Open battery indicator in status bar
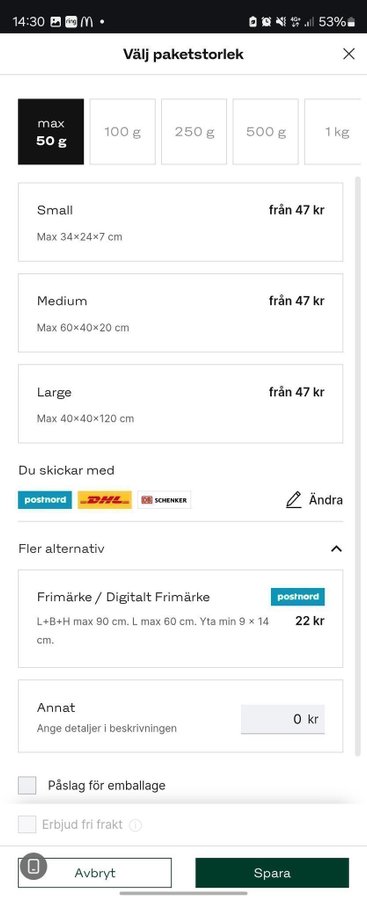The width and height of the screenshot is (367, 900). point(351,22)
